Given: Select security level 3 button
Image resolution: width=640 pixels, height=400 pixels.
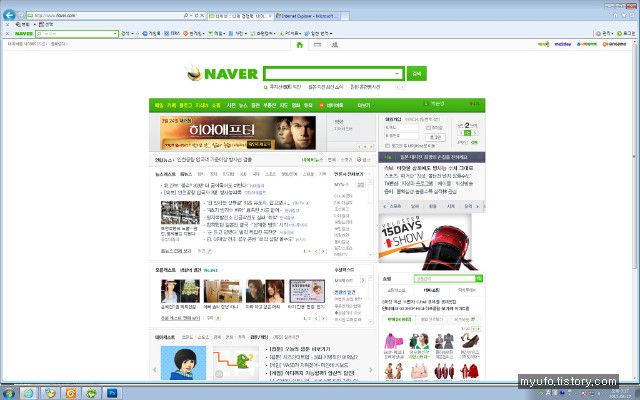Looking at the screenshot, I should [475, 133].
